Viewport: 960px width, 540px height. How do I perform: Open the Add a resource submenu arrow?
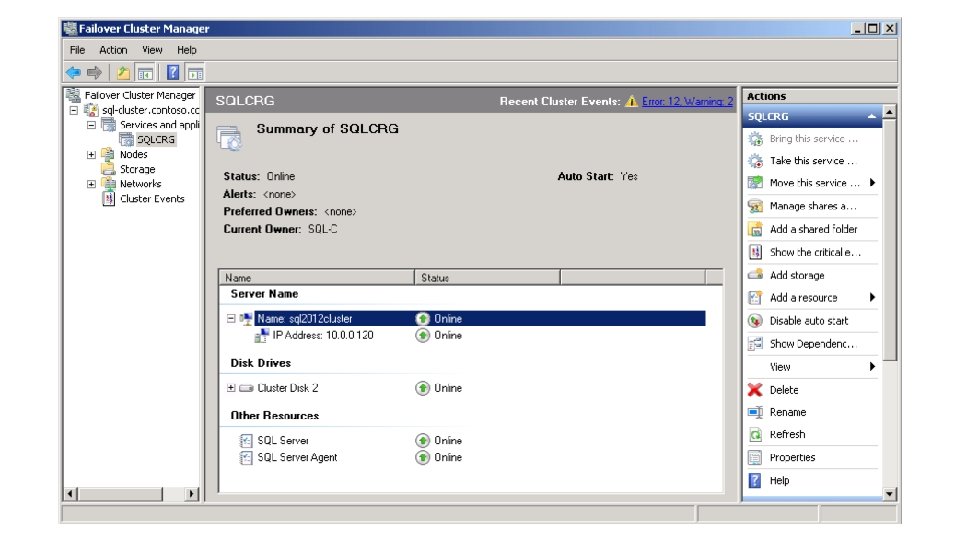click(x=872, y=298)
